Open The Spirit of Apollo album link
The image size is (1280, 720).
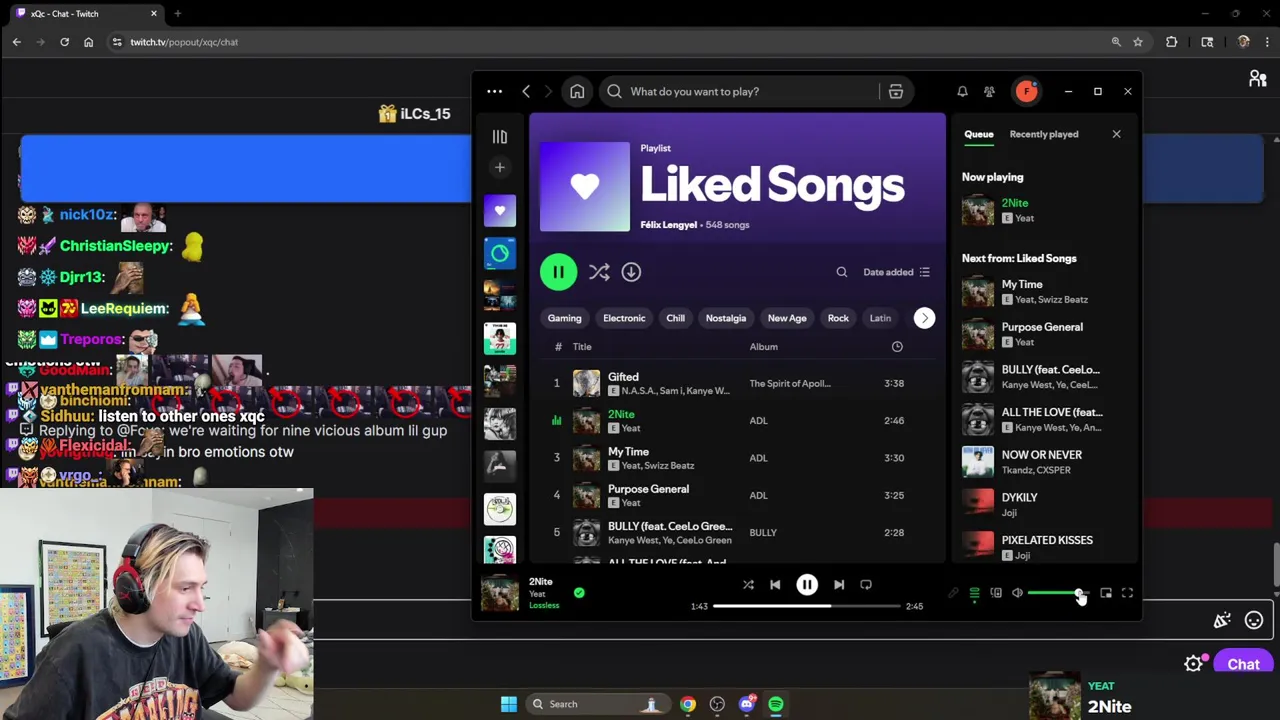coord(790,384)
